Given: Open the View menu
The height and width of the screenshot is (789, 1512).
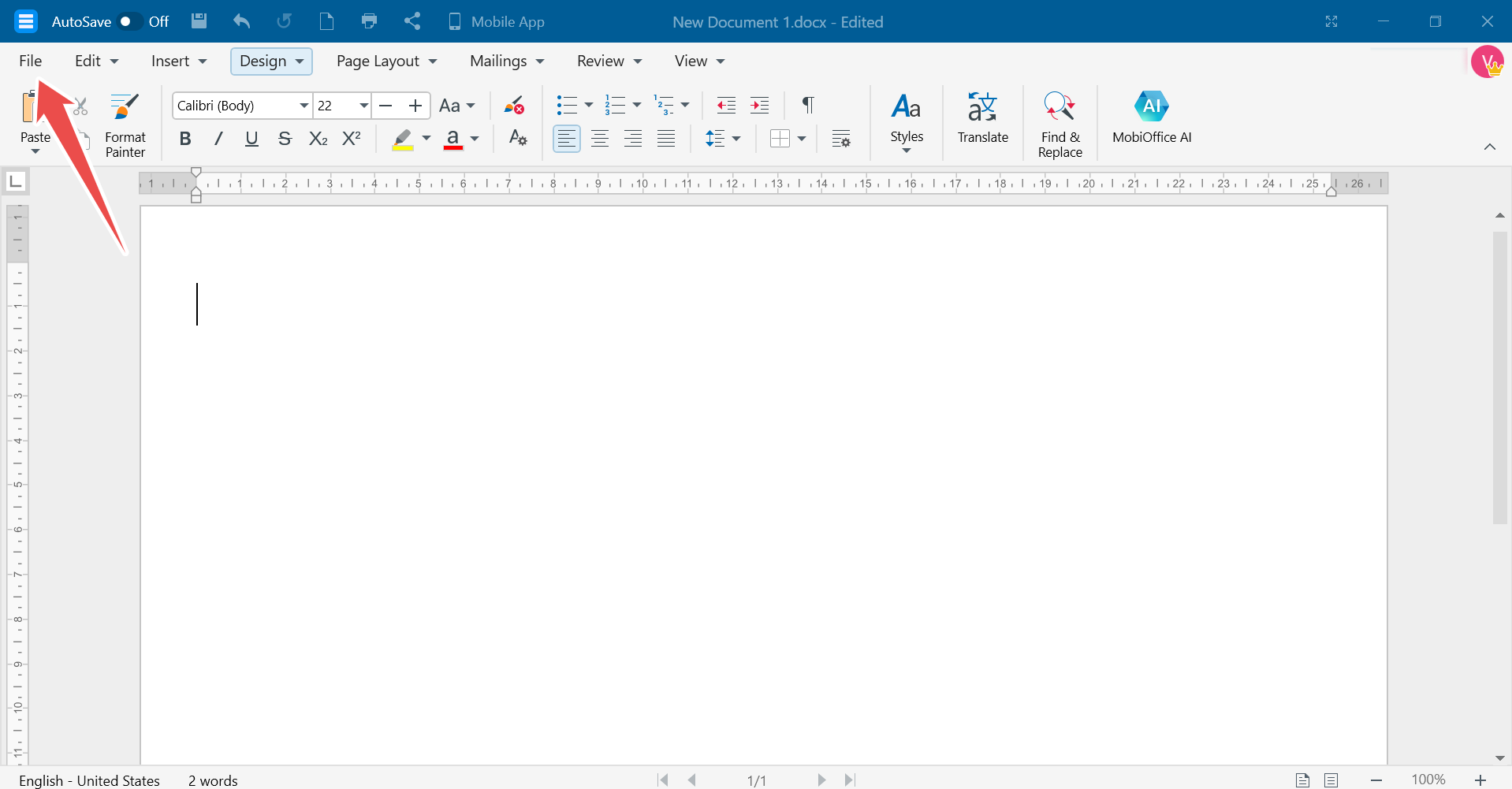Looking at the screenshot, I should tap(699, 61).
